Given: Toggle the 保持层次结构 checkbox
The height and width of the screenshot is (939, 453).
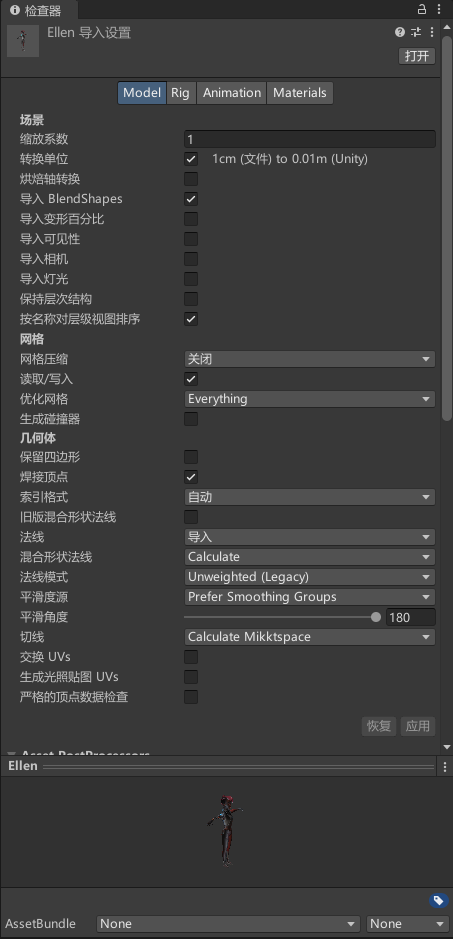Looking at the screenshot, I should pyautogui.click(x=191, y=299).
